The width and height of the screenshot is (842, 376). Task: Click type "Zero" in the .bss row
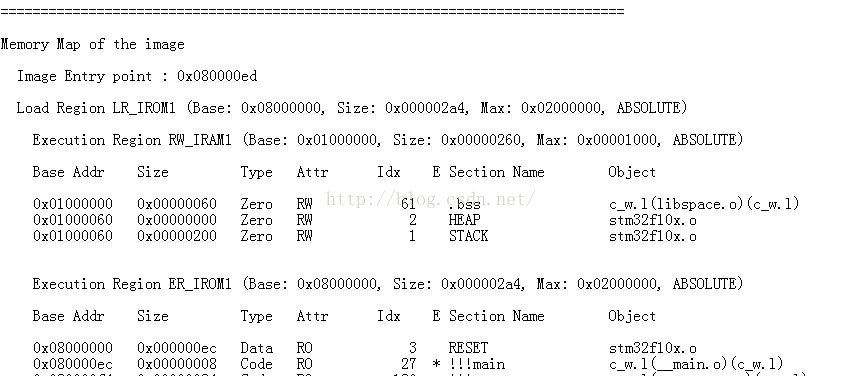(x=257, y=205)
